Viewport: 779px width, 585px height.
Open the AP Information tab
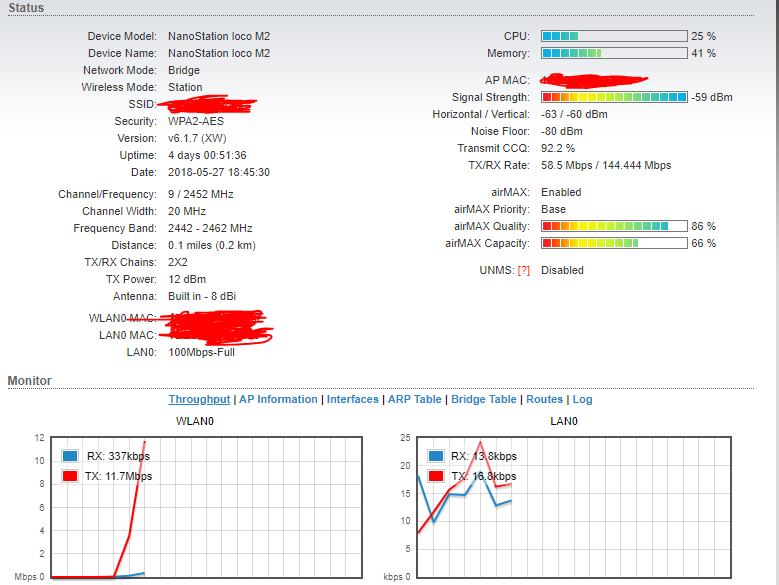coord(278,399)
